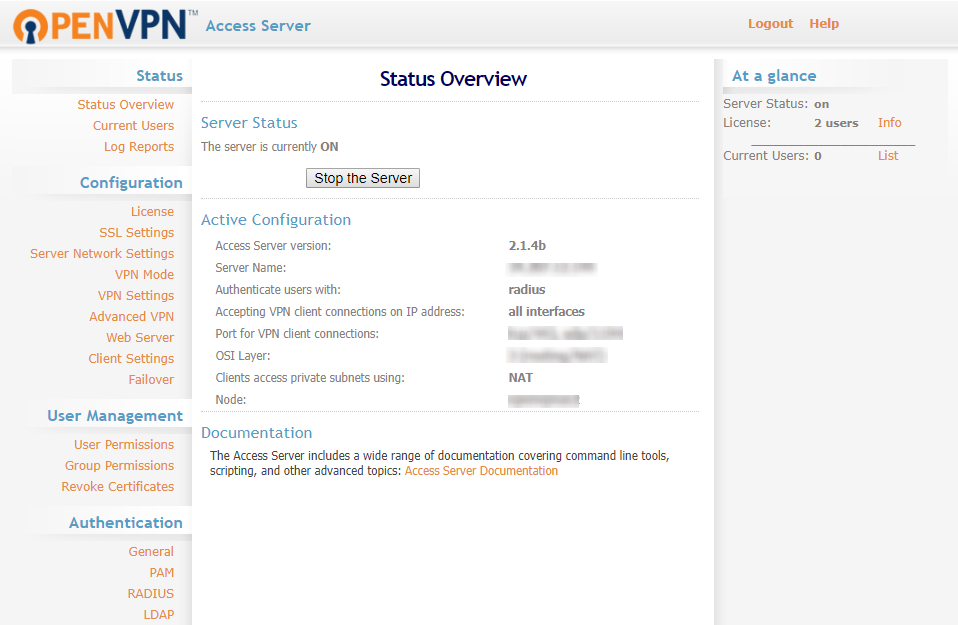Open Status Overview in the sidebar
Image resolution: width=958 pixels, height=625 pixels.
[x=125, y=104]
